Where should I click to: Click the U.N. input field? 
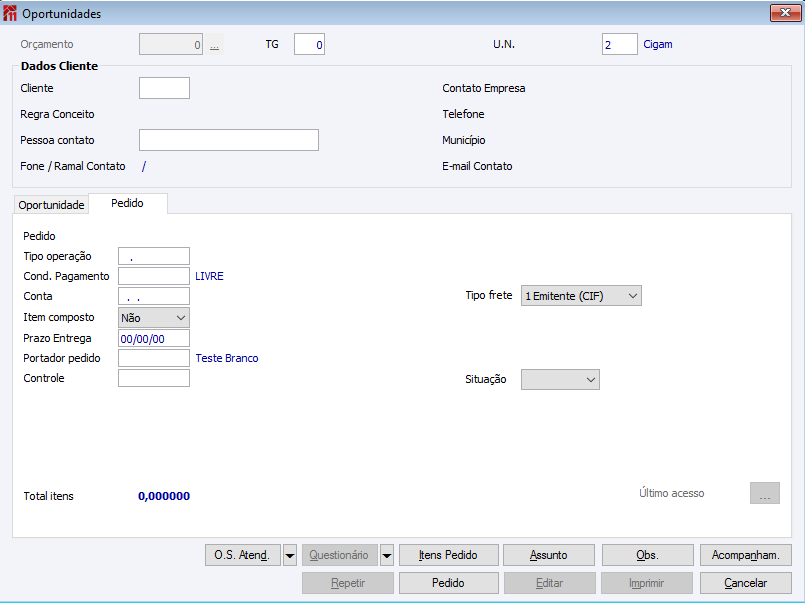[x=620, y=45]
